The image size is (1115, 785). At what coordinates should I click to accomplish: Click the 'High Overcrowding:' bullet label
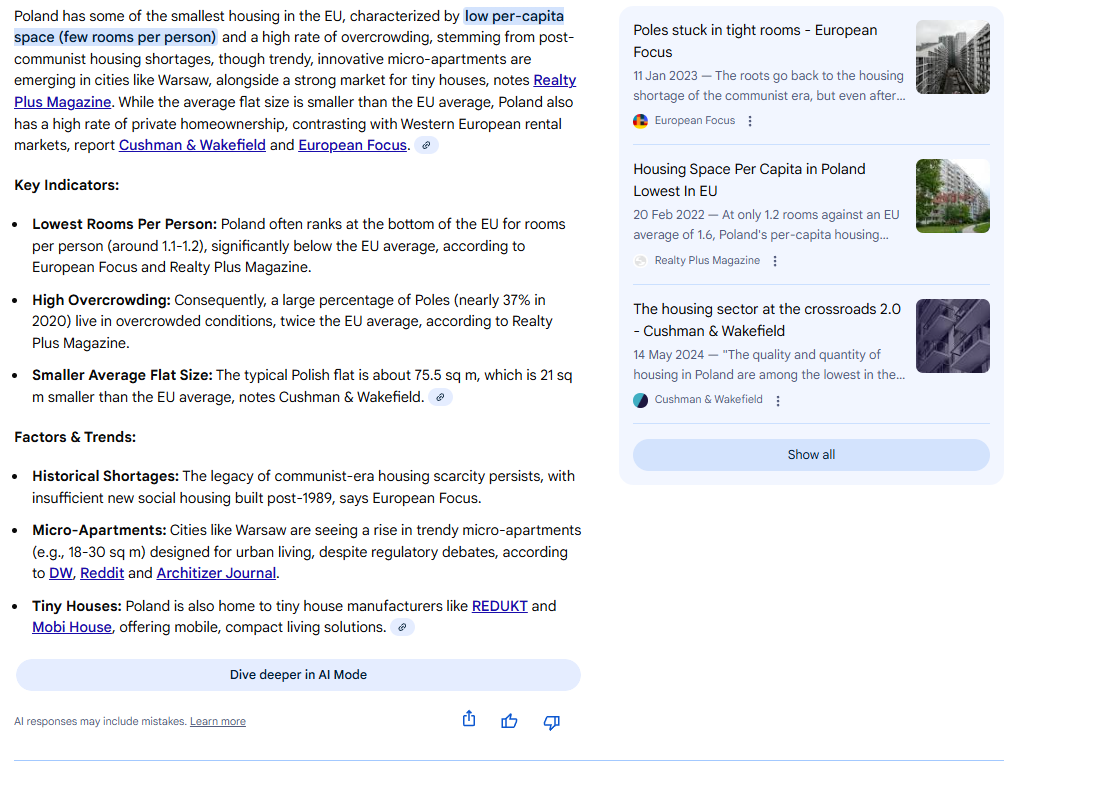[101, 300]
